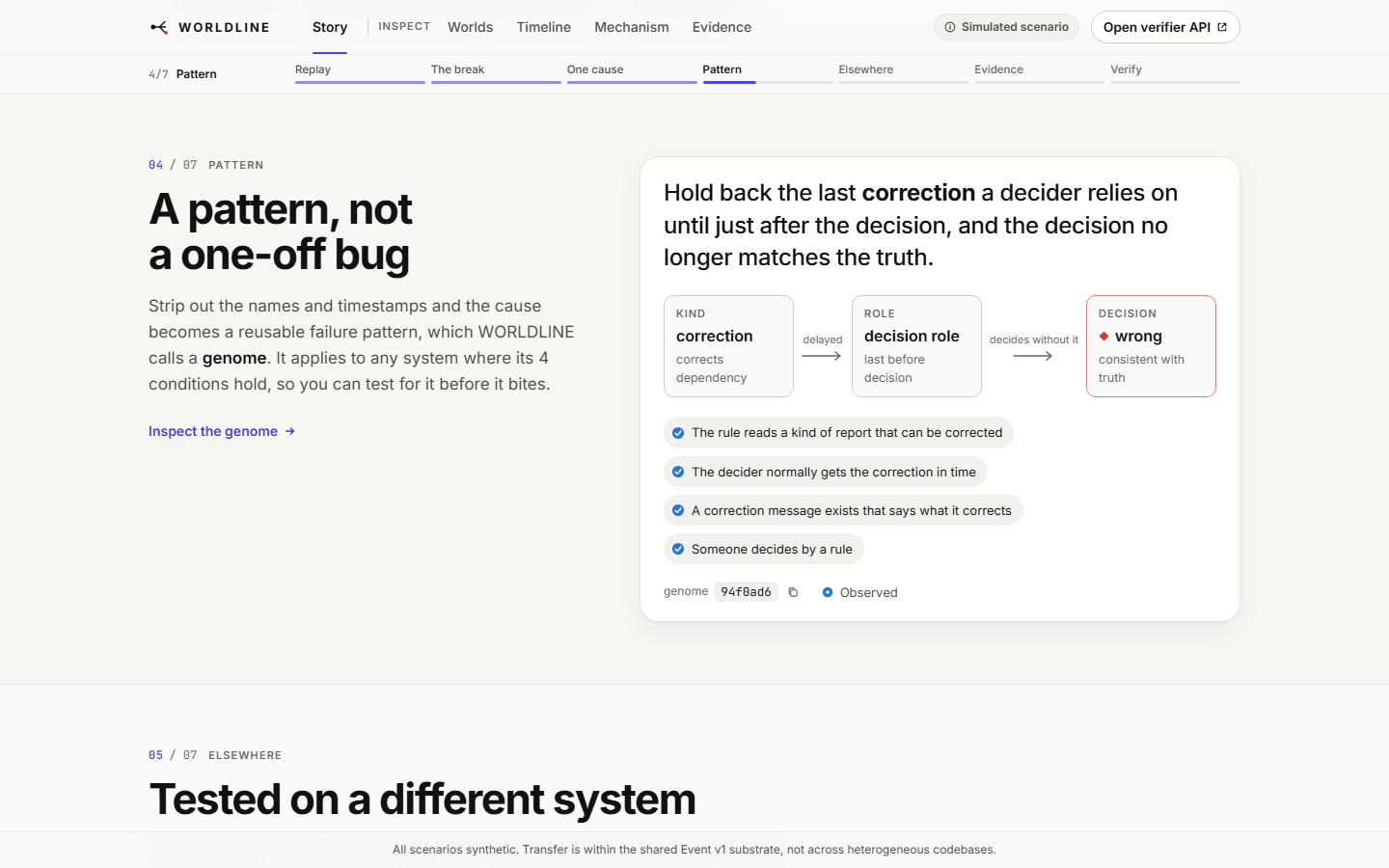
Task: Click the check icon for 'The rule reads a kind'
Action: coord(678,433)
